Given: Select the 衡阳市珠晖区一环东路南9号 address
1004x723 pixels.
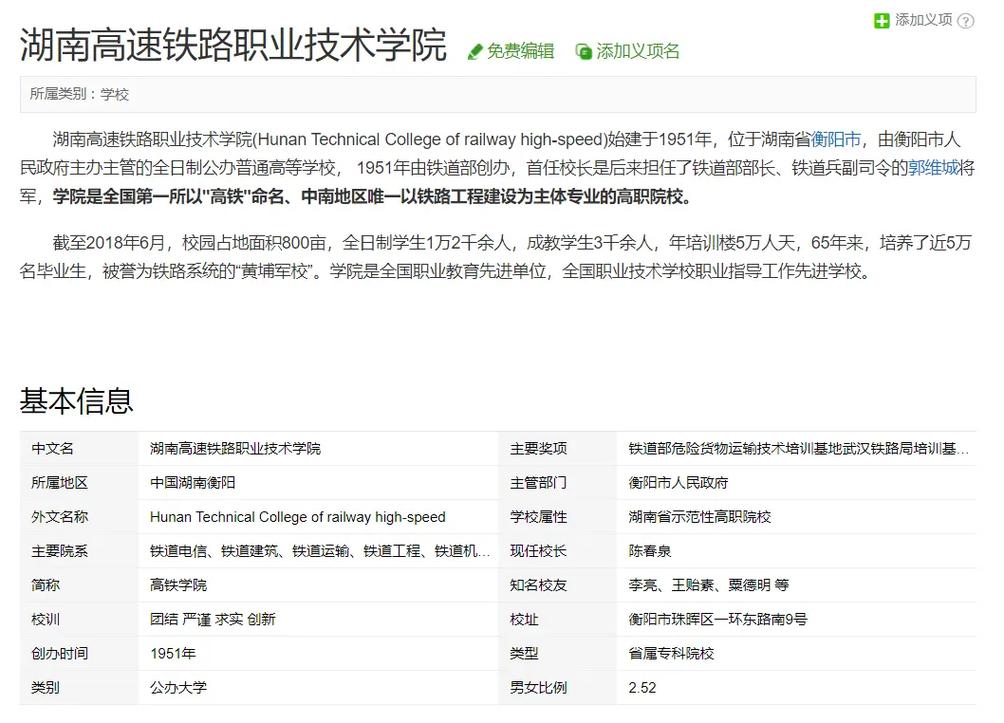Looking at the screenshot, I should click(x=717, y=620).
